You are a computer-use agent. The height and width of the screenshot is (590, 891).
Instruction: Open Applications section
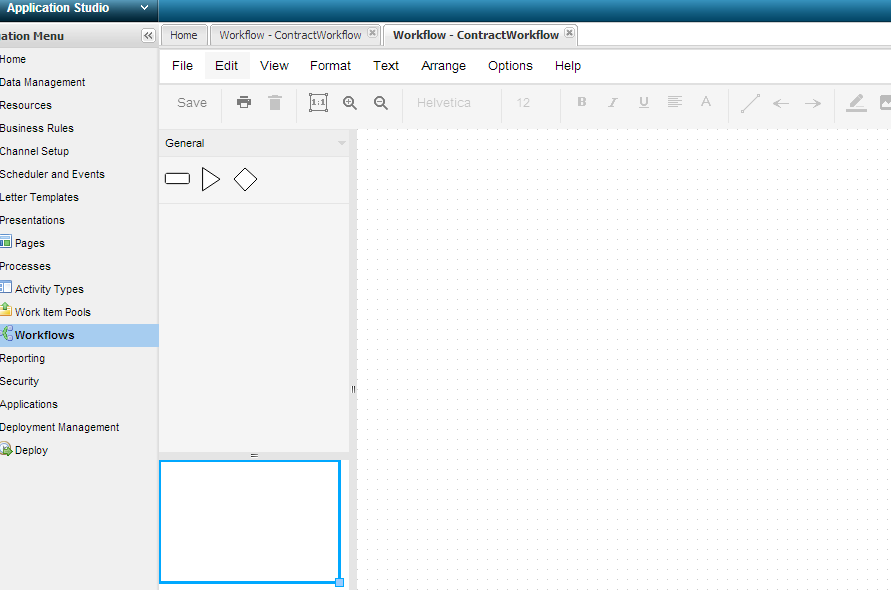pos(29,404)
